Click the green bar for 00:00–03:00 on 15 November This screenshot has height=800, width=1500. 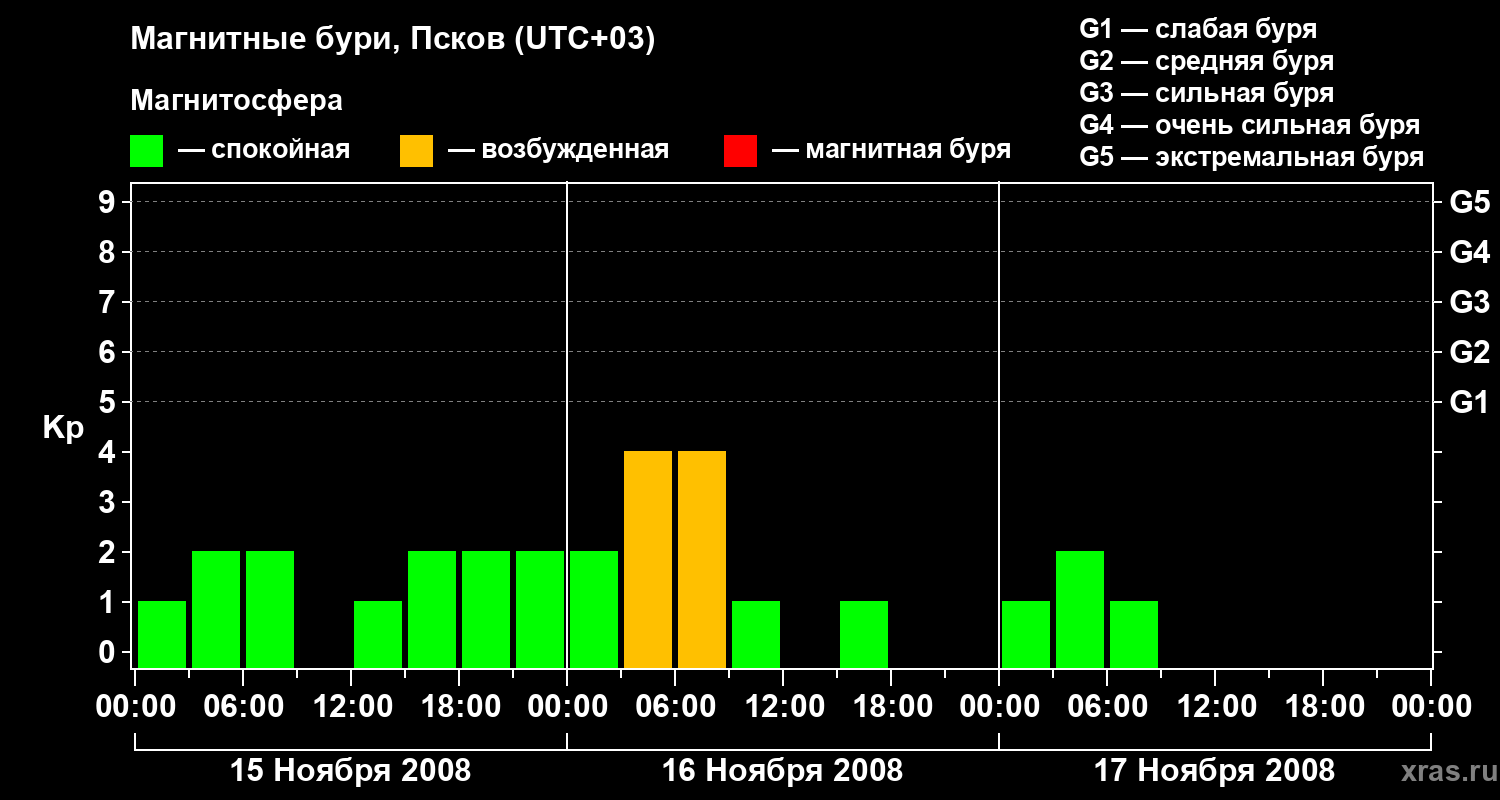162,634
